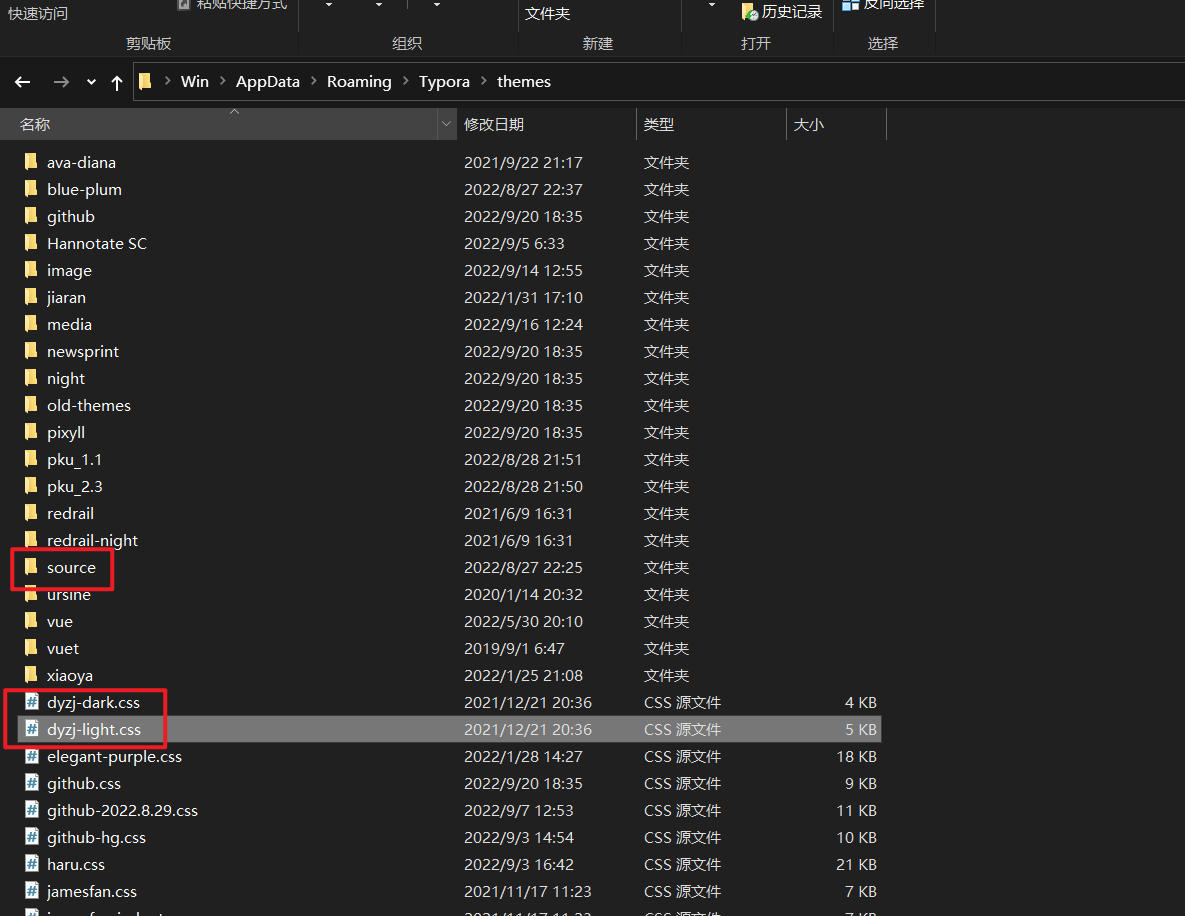
Task: Navigate to the AppData breadcrumb segment
Action: tap(268, 82)
